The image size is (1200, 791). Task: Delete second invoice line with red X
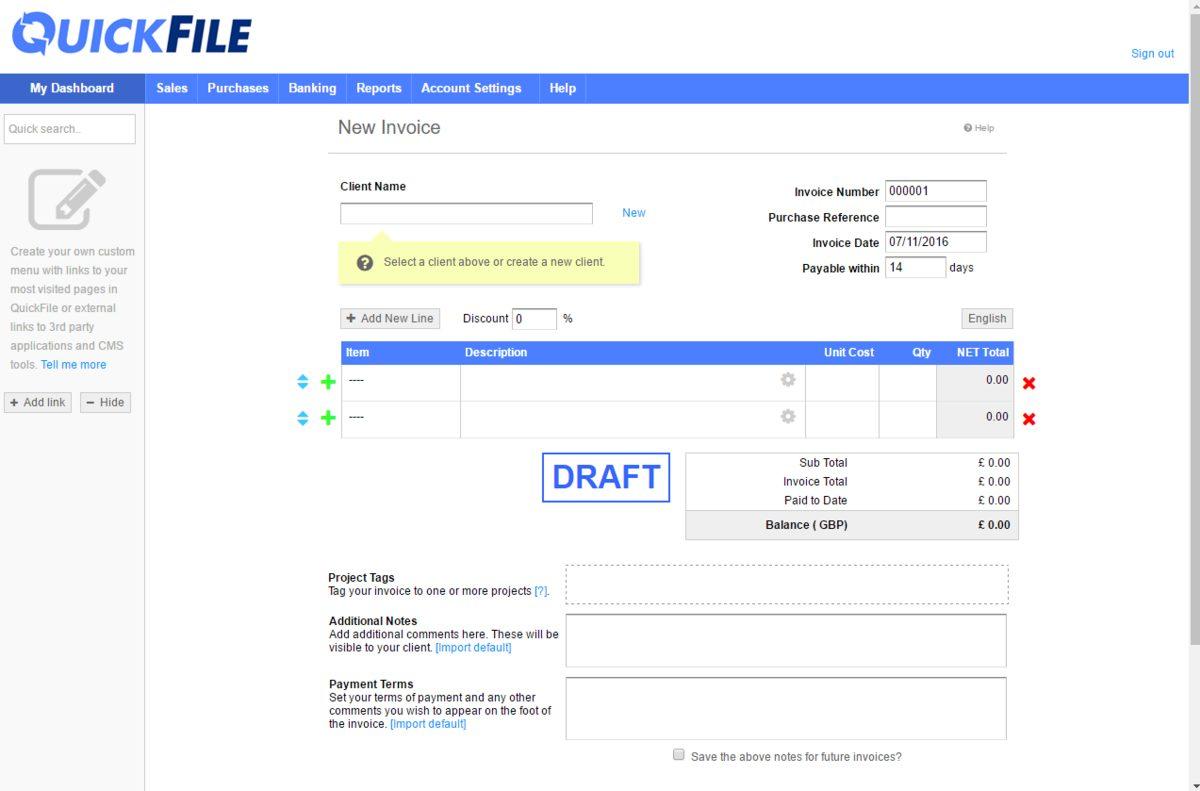[1029, 419]
